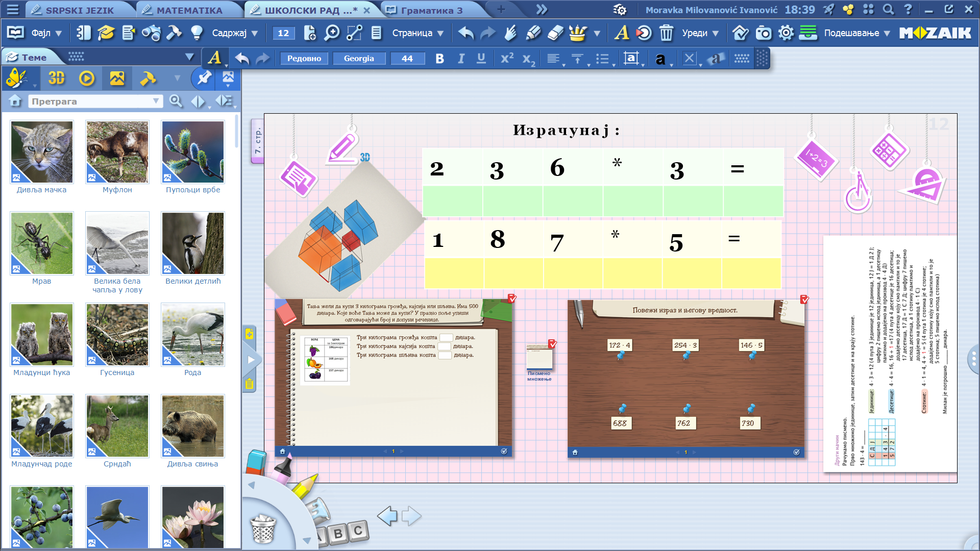Toggle the text shadow effect icon

point(716,58)
